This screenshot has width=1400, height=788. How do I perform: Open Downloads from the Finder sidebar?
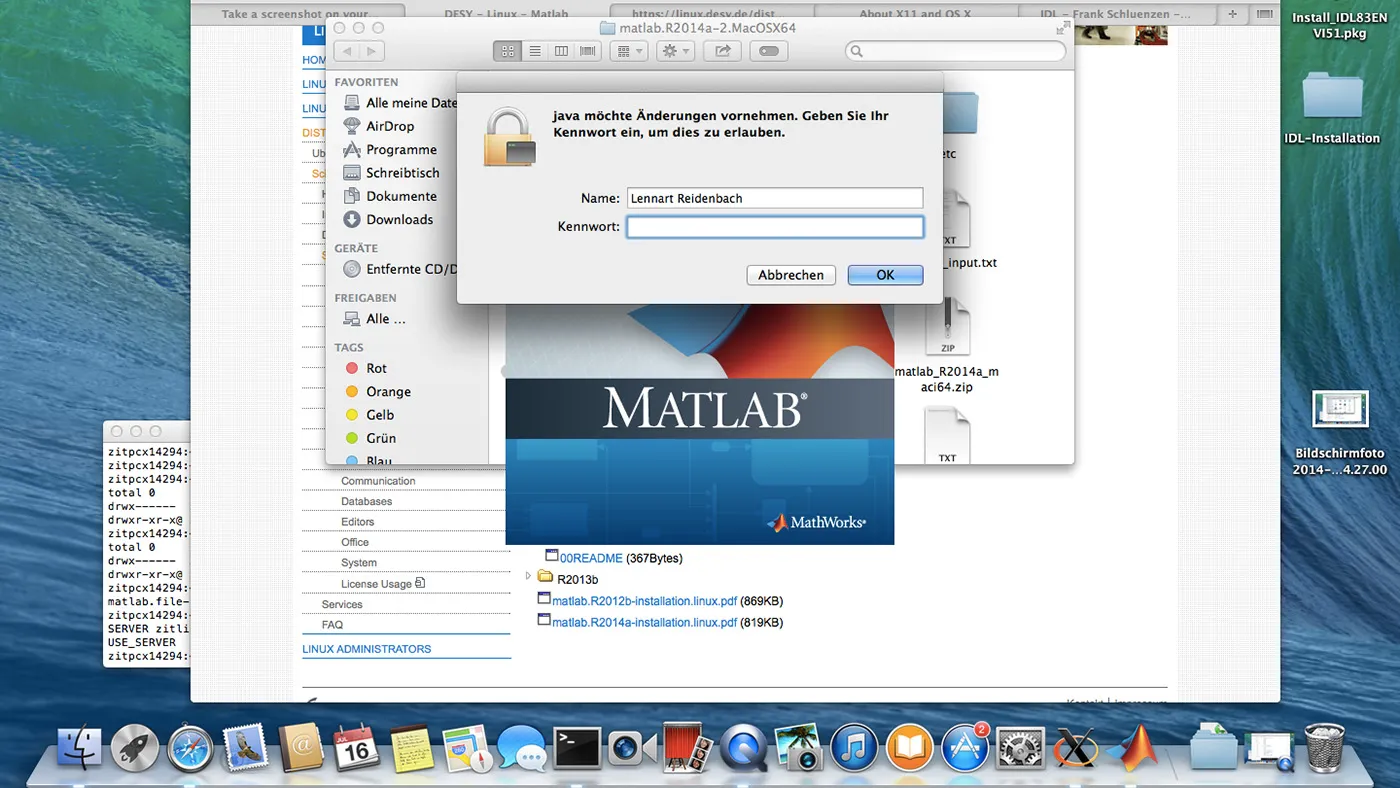pyautogui.click(x=399, y=219)
